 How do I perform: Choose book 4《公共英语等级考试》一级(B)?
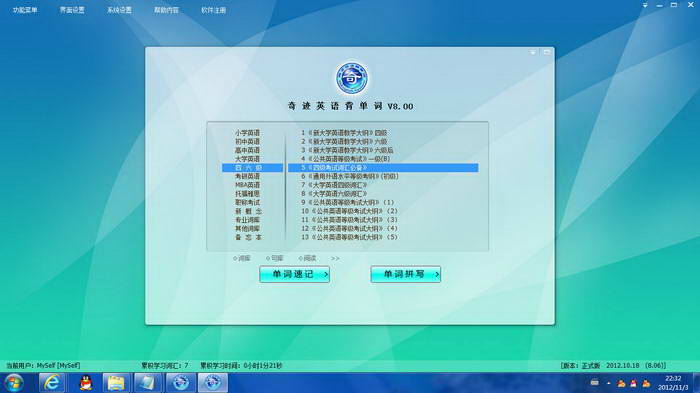pyautogui.click(x=346, y=159)
